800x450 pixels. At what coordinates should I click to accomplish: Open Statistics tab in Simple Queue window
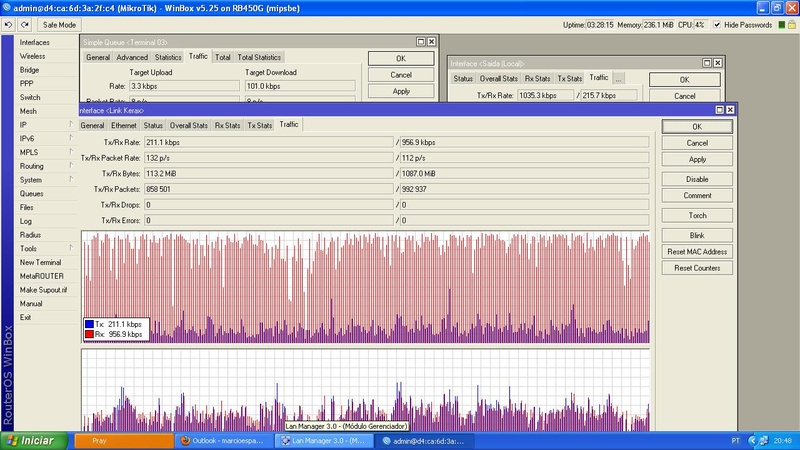168,57
